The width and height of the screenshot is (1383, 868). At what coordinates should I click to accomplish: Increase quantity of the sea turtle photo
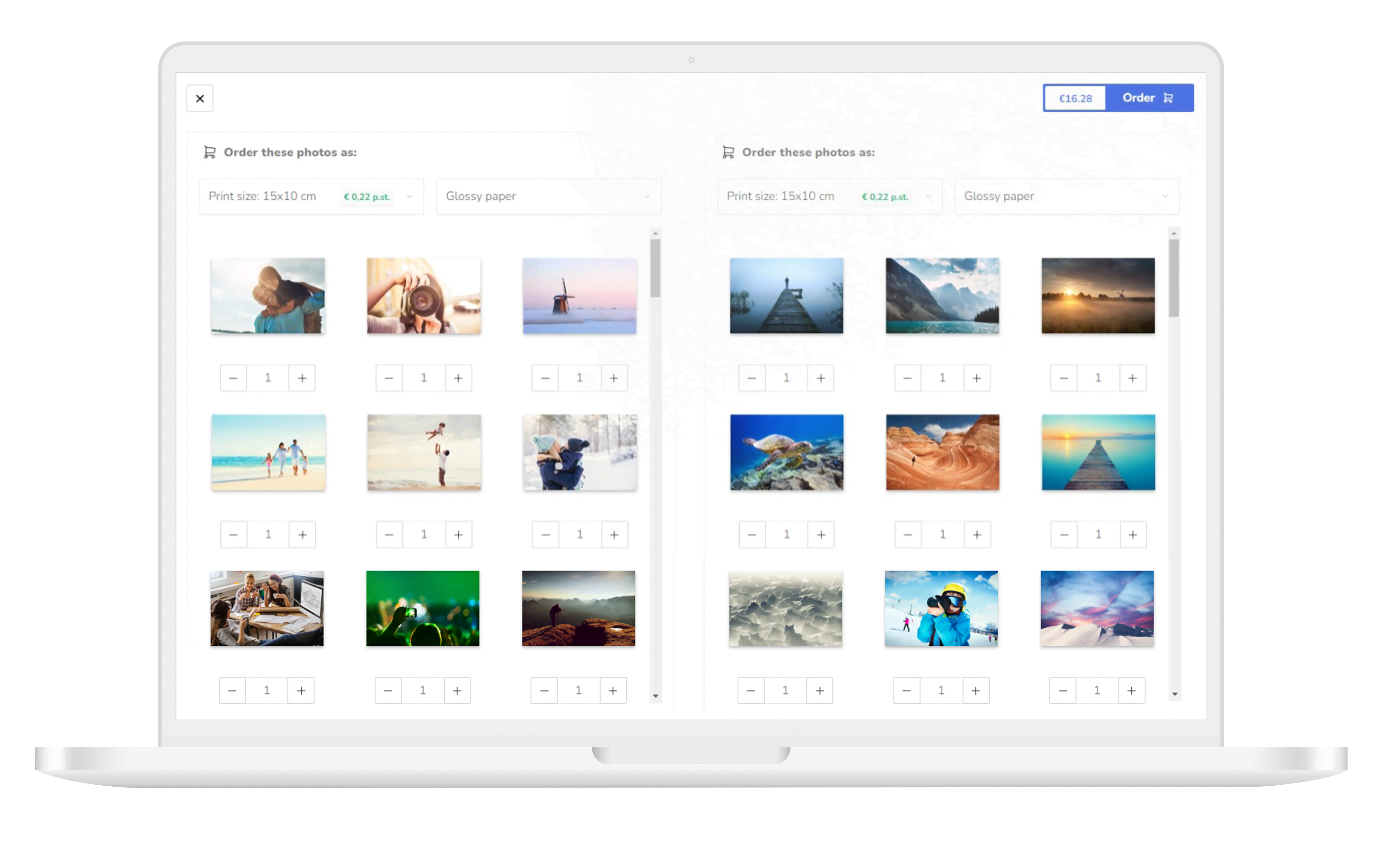point(821,535)
